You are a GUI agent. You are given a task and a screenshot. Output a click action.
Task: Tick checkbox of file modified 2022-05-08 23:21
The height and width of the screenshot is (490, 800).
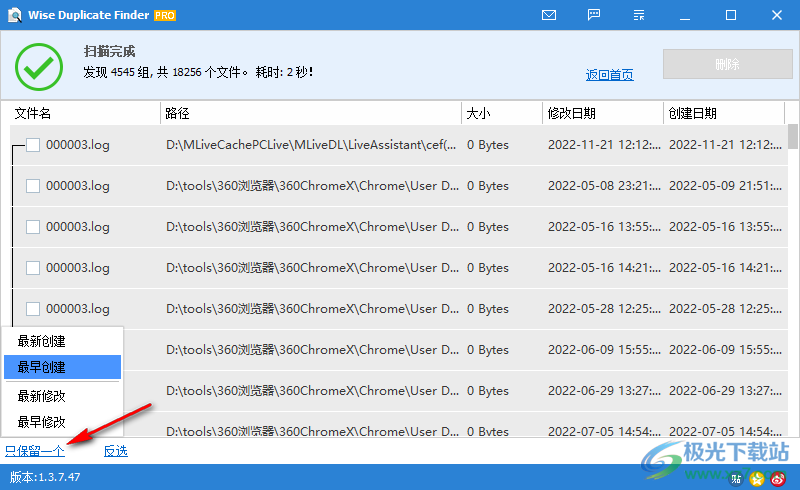(x=33, y=186)
